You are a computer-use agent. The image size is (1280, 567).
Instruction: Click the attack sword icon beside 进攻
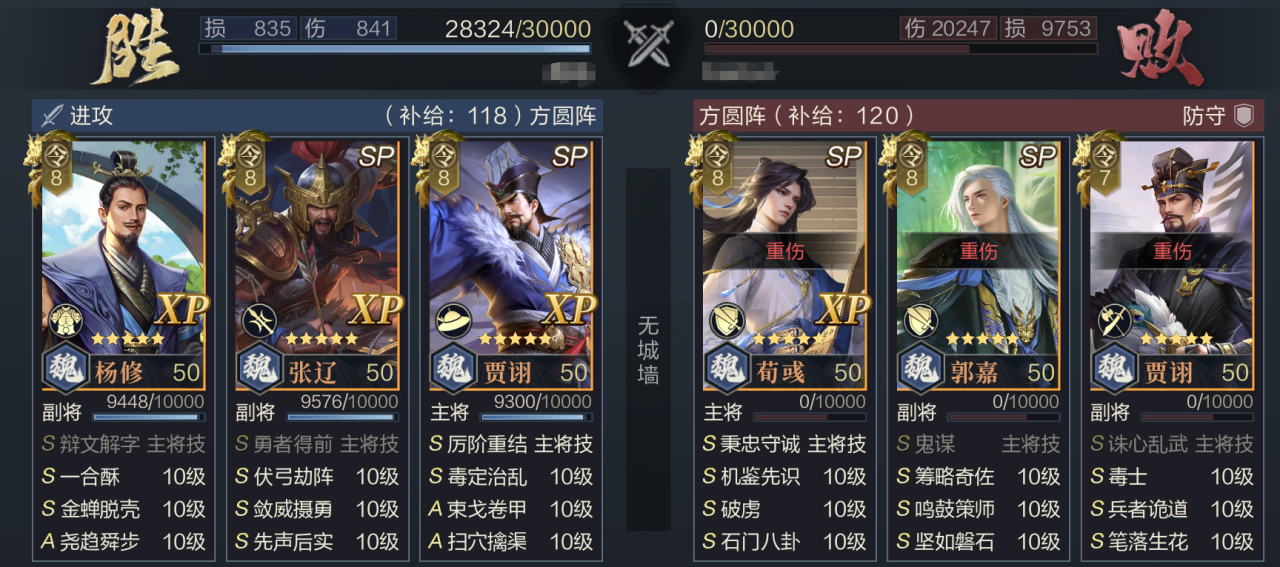point(51,115)
